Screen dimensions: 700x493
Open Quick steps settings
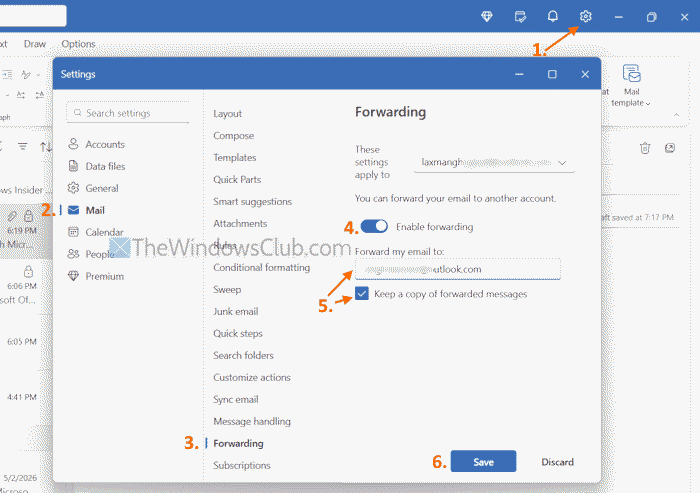[x=238, y=333]
